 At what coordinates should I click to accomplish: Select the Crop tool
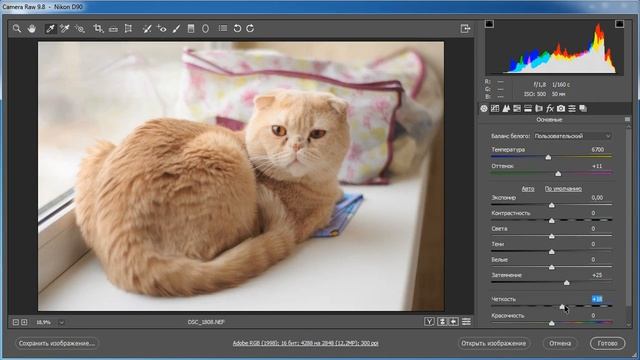98,29
